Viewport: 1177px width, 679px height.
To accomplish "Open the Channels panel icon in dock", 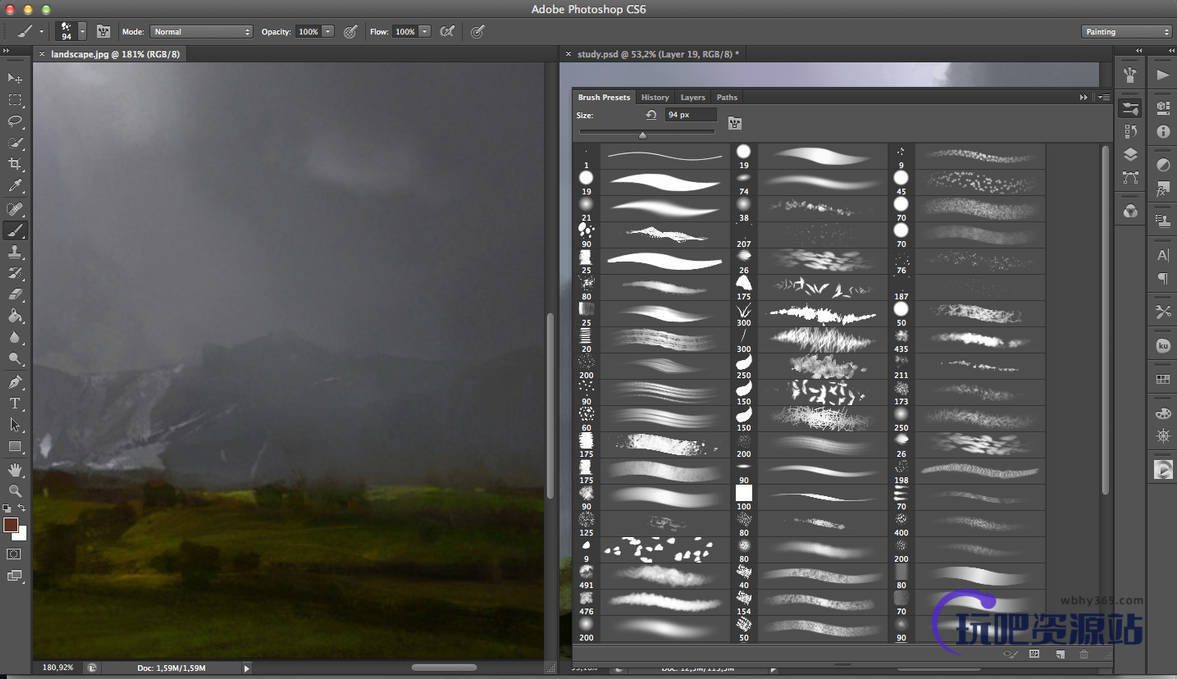I will 1130,212.
